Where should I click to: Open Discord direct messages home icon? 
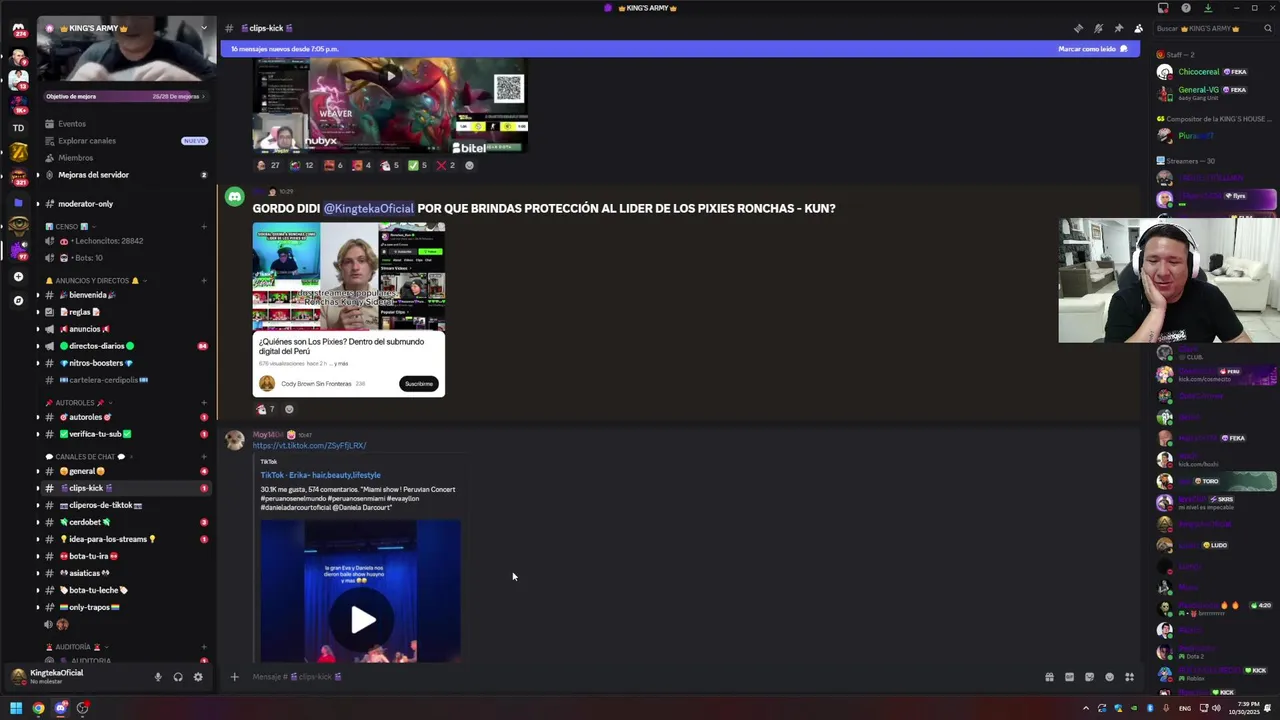pos(18,29)
